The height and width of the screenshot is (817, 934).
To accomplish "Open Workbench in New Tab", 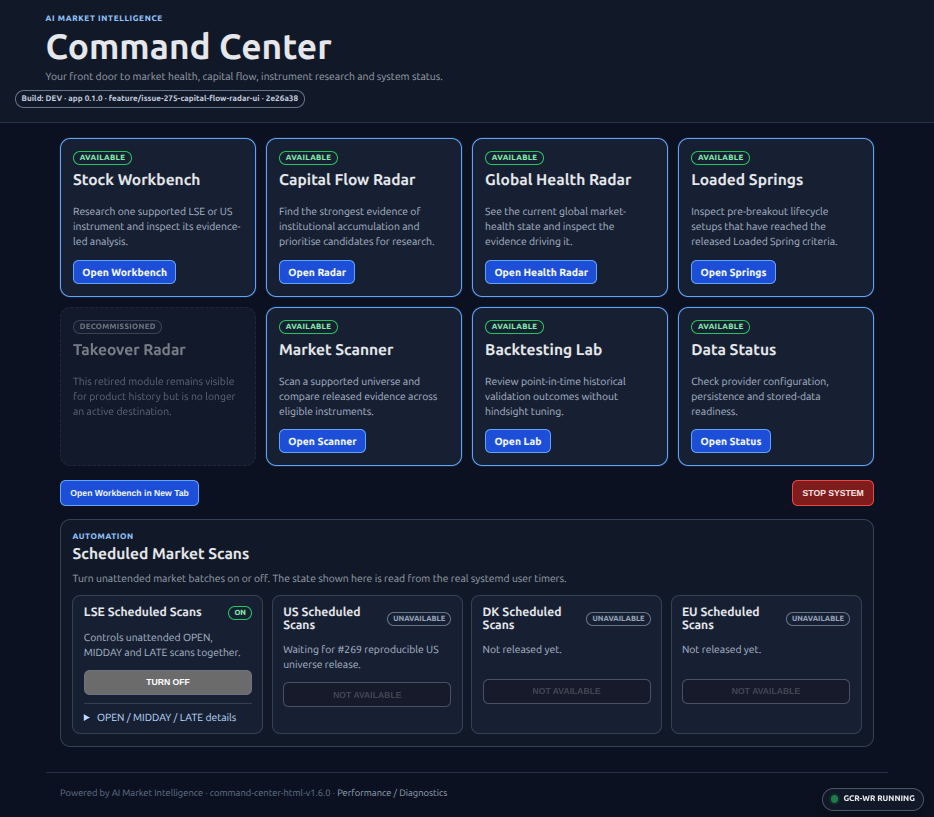I will pyautogui.click(x=129, y=493).
